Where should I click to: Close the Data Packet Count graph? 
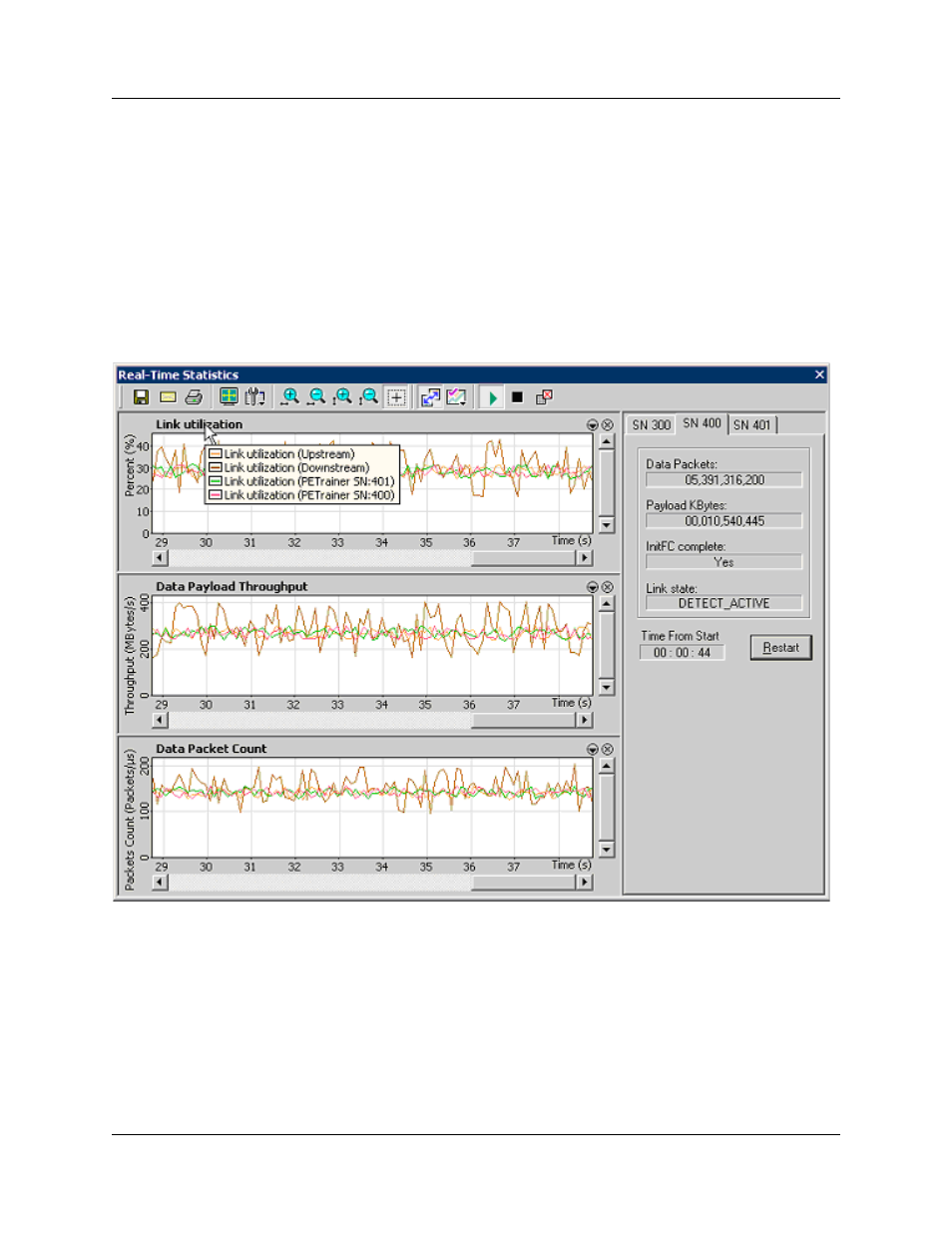(x=607, y=749)
